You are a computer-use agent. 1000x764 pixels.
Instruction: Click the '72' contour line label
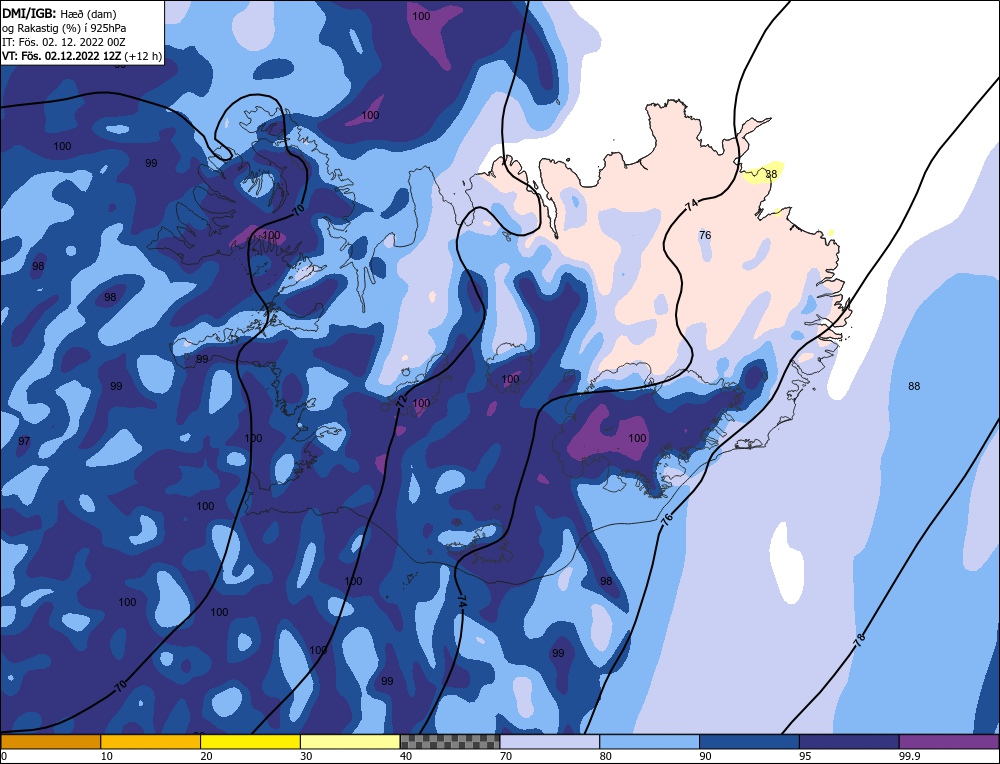click(401, 401)
